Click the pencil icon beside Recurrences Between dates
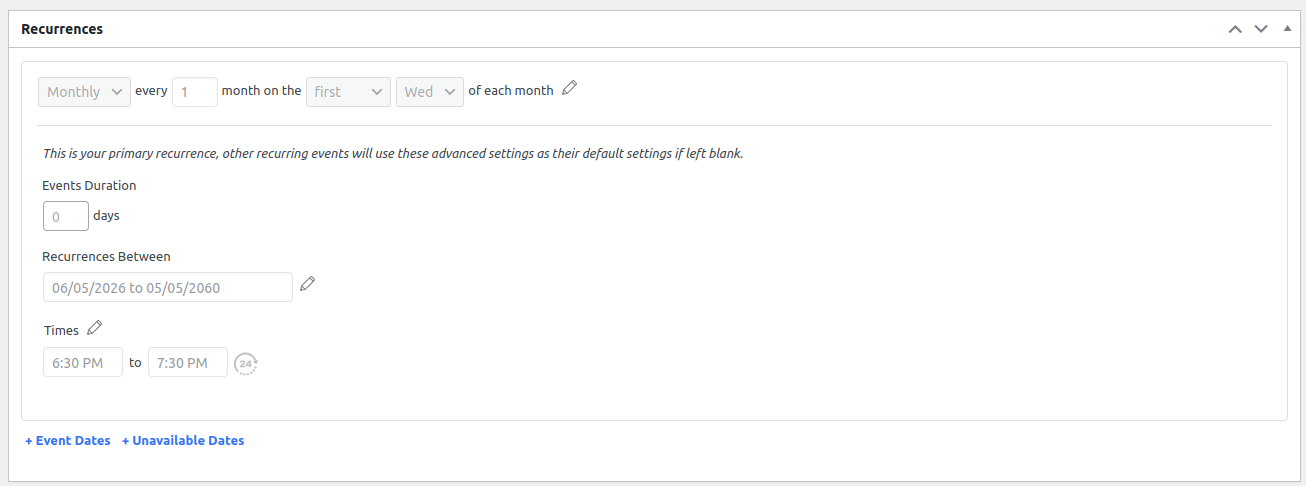 pyautogui.click(x=308, y=284)
